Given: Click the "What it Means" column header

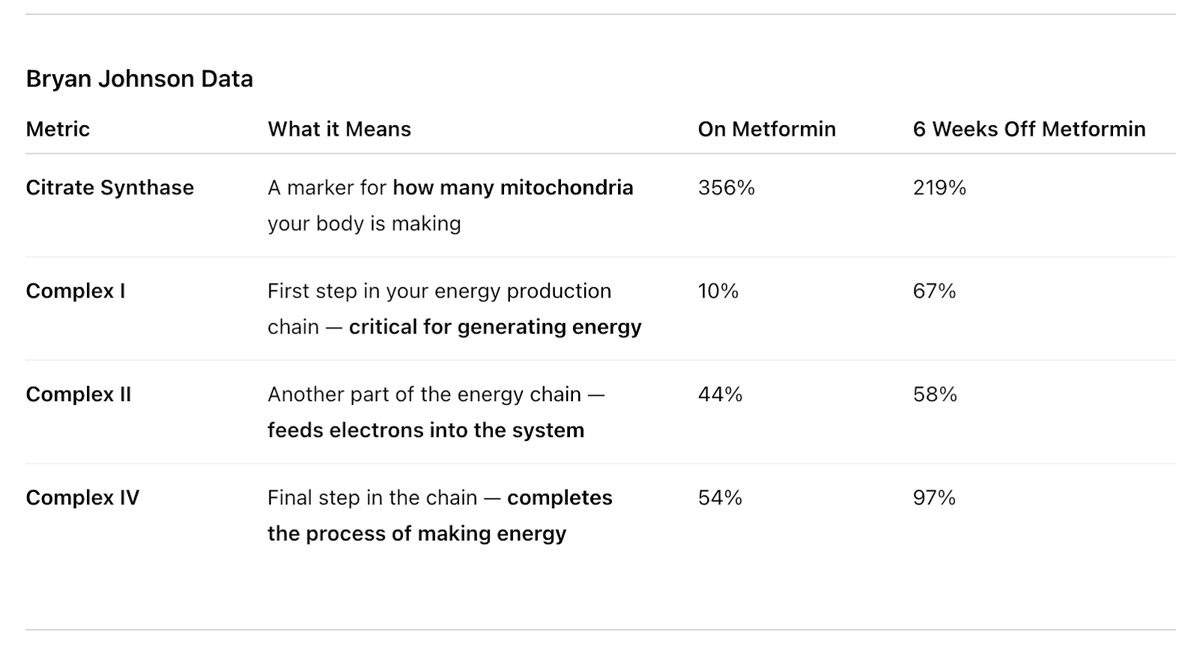Looking at the screenshot, I should point(339,129).
